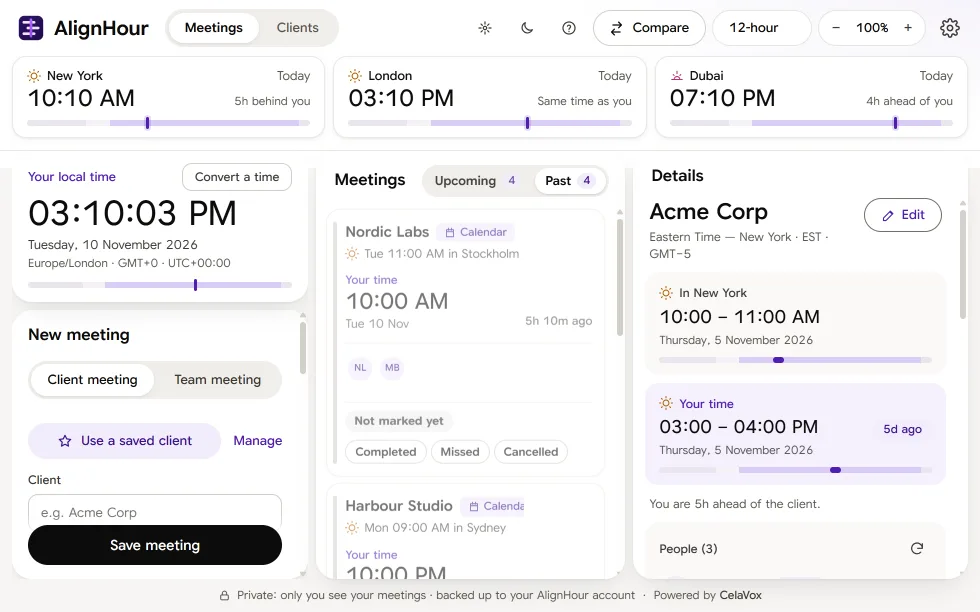The width and height of the screenshot is (980, 612).
Task: Click the London sun icon
Action: click(355, 76)
